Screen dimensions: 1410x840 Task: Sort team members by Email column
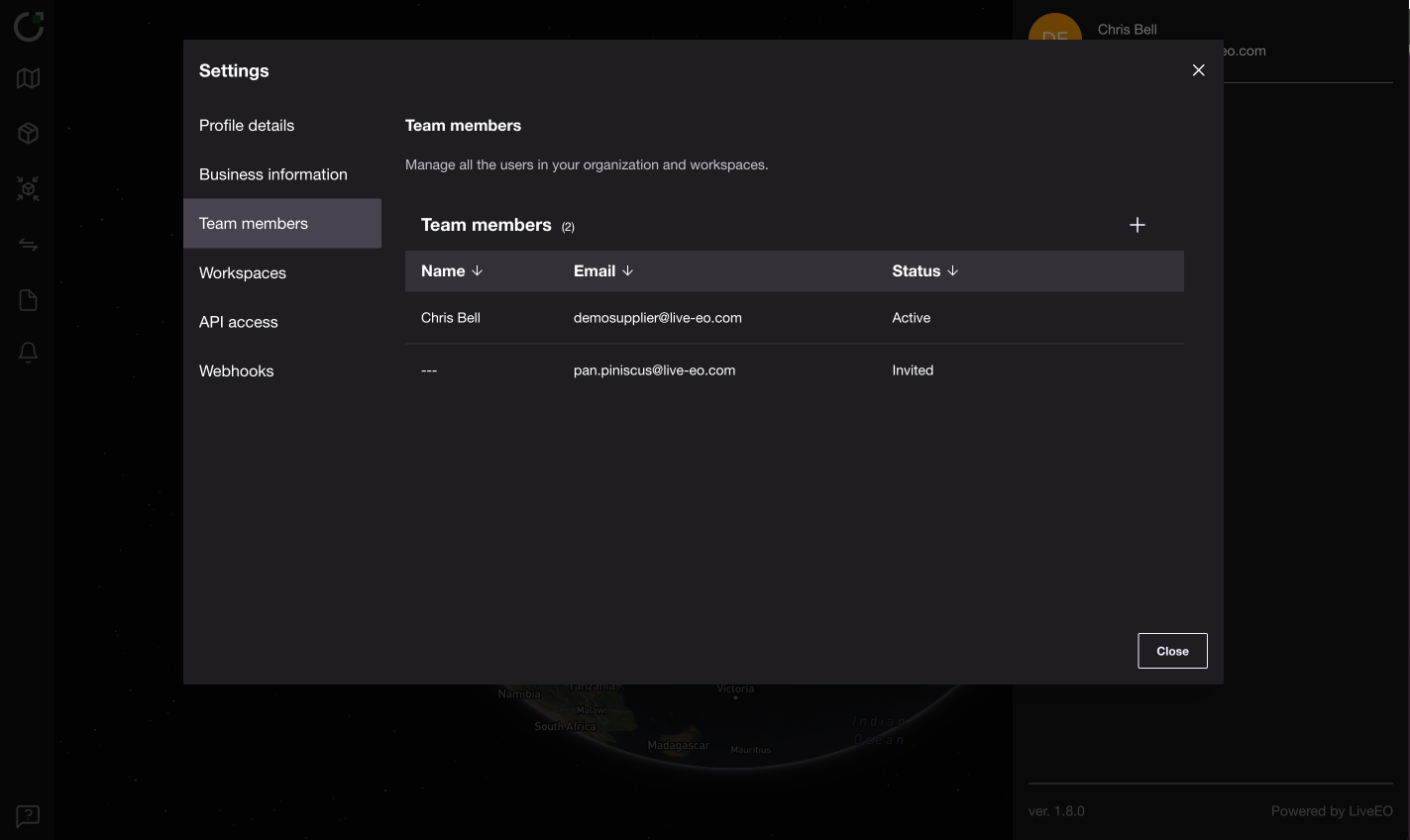click(x=602, y=271)
